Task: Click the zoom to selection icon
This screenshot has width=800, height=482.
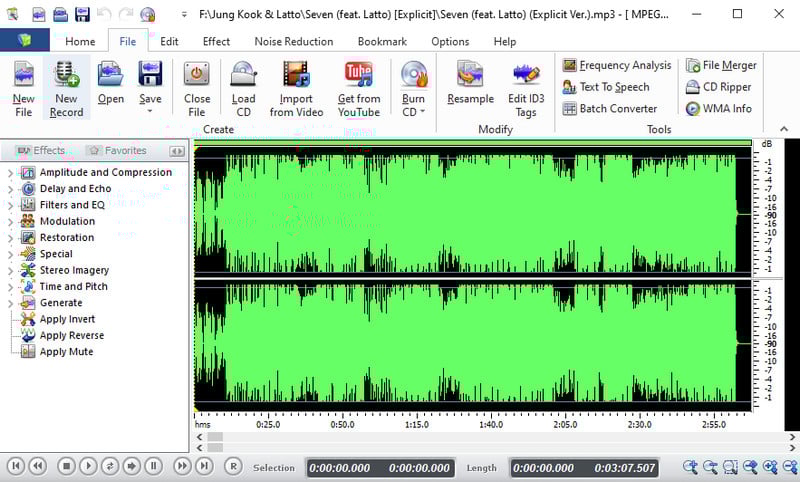Action: click(730, 466)
